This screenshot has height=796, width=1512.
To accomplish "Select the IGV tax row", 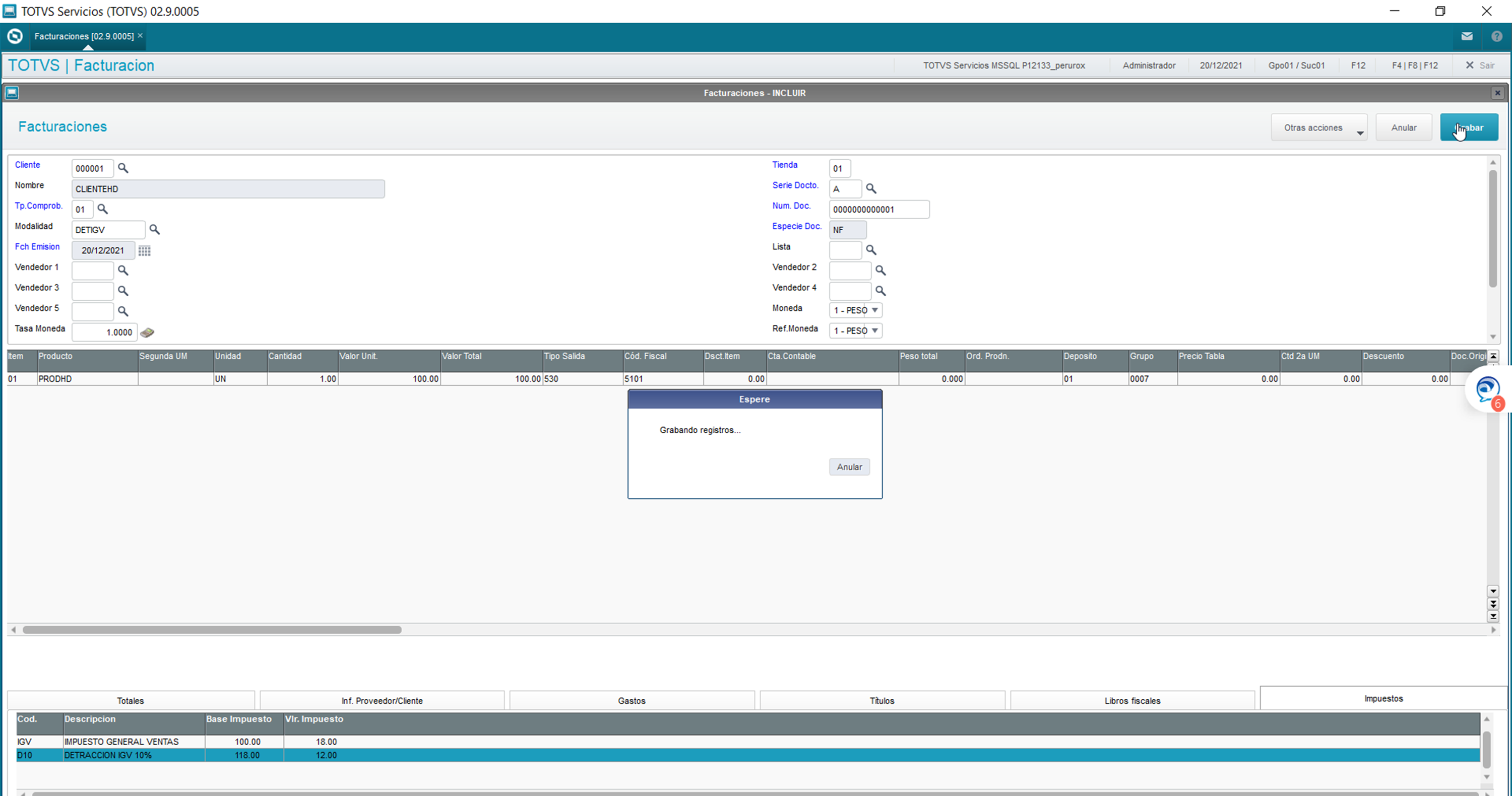I will pos(748,742).
